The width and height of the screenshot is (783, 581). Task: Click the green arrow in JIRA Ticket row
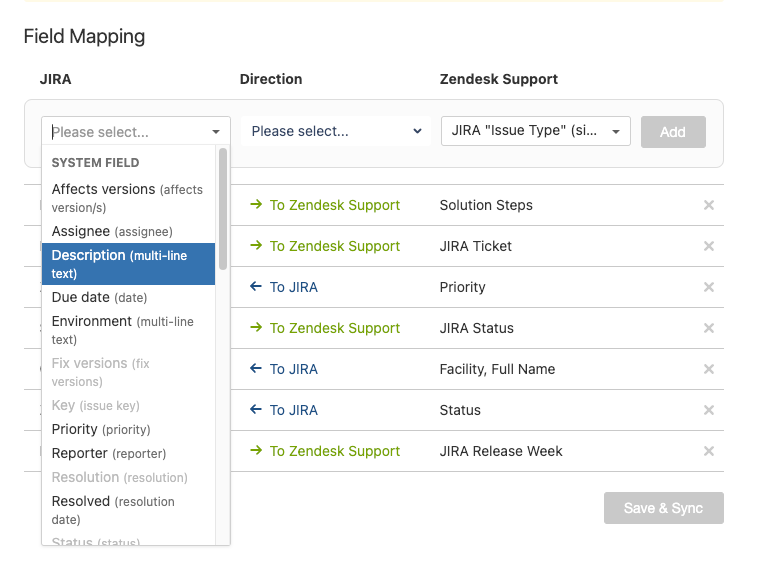click(256, 245)
